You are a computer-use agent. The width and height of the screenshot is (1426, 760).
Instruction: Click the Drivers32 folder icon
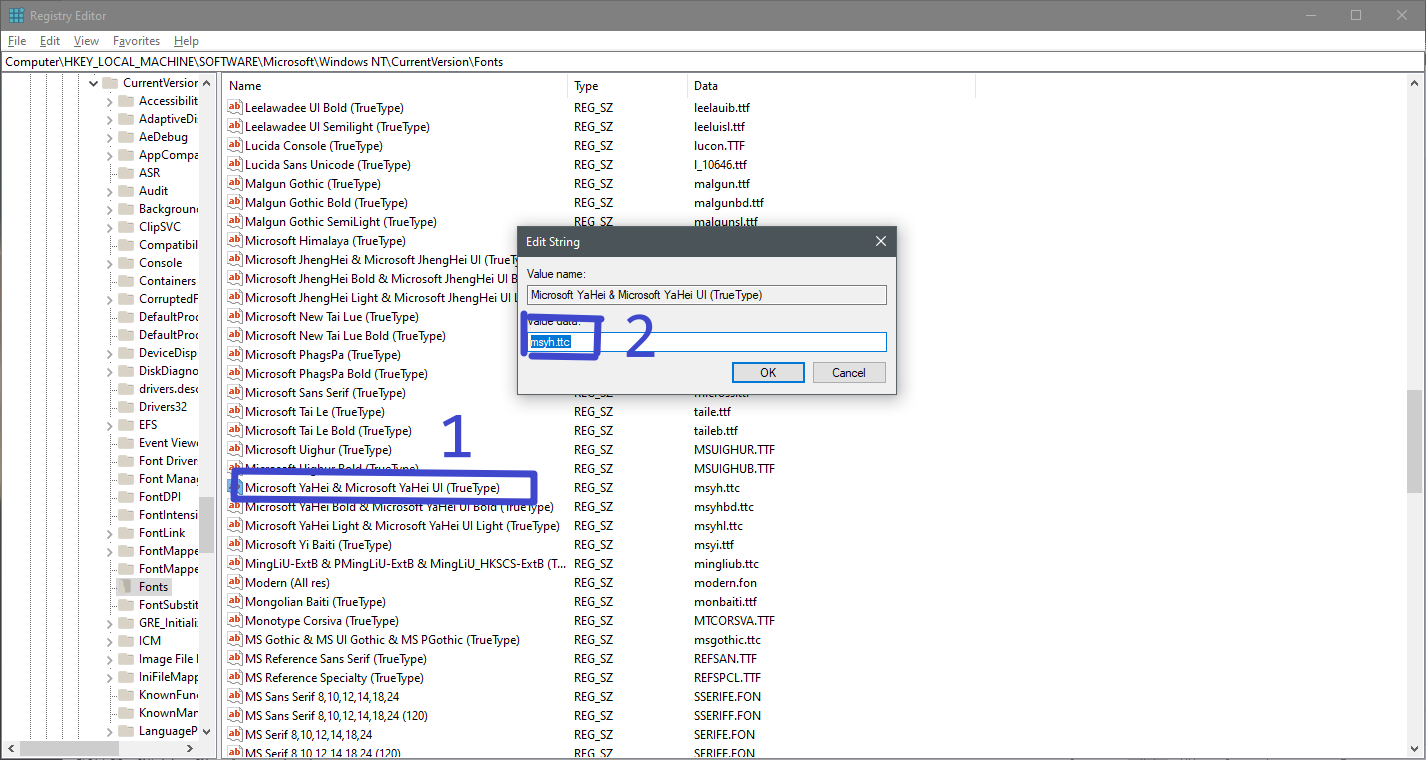[126, 407]
